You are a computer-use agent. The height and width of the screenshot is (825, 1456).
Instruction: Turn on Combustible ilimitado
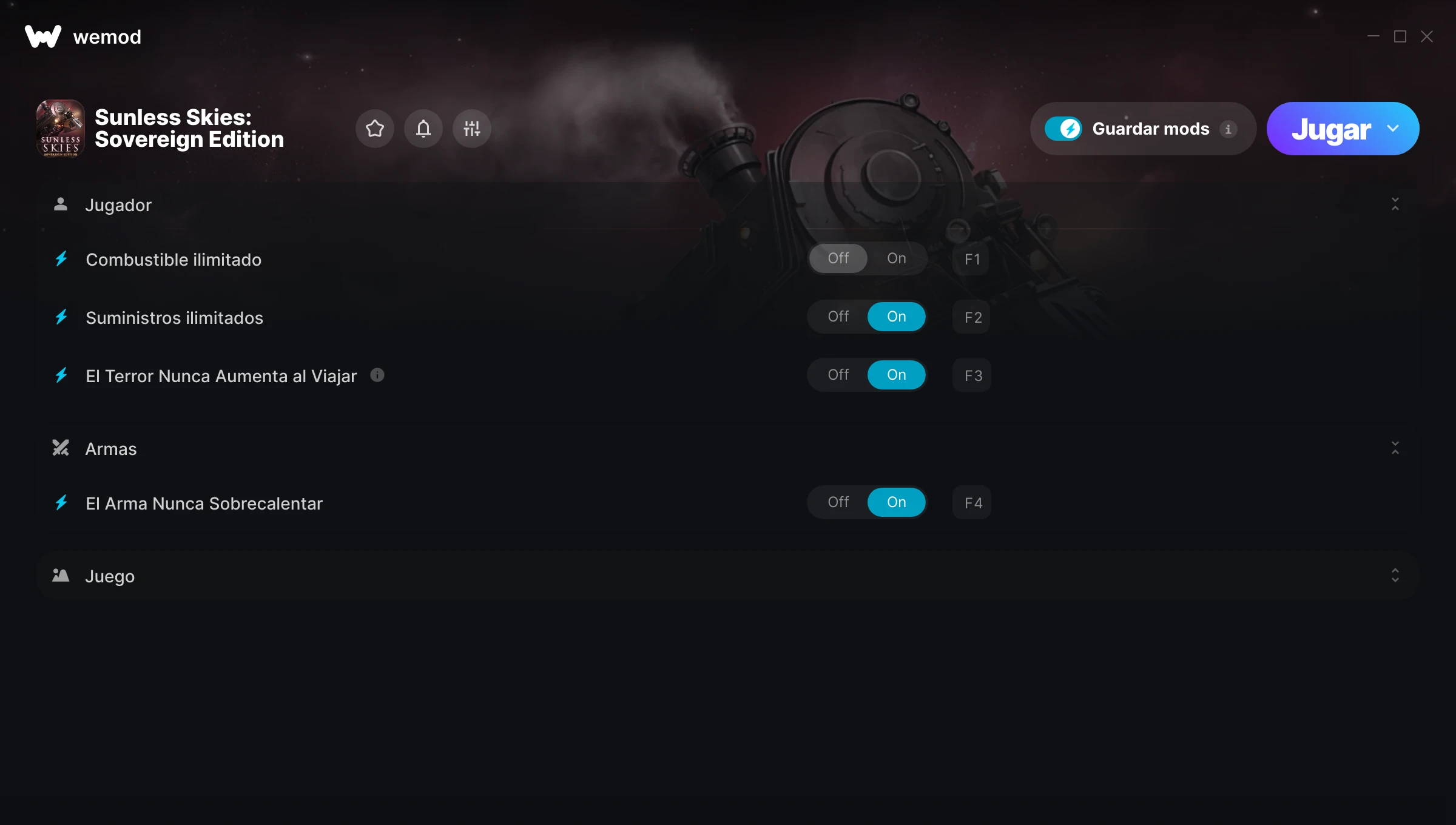[897, 258]
